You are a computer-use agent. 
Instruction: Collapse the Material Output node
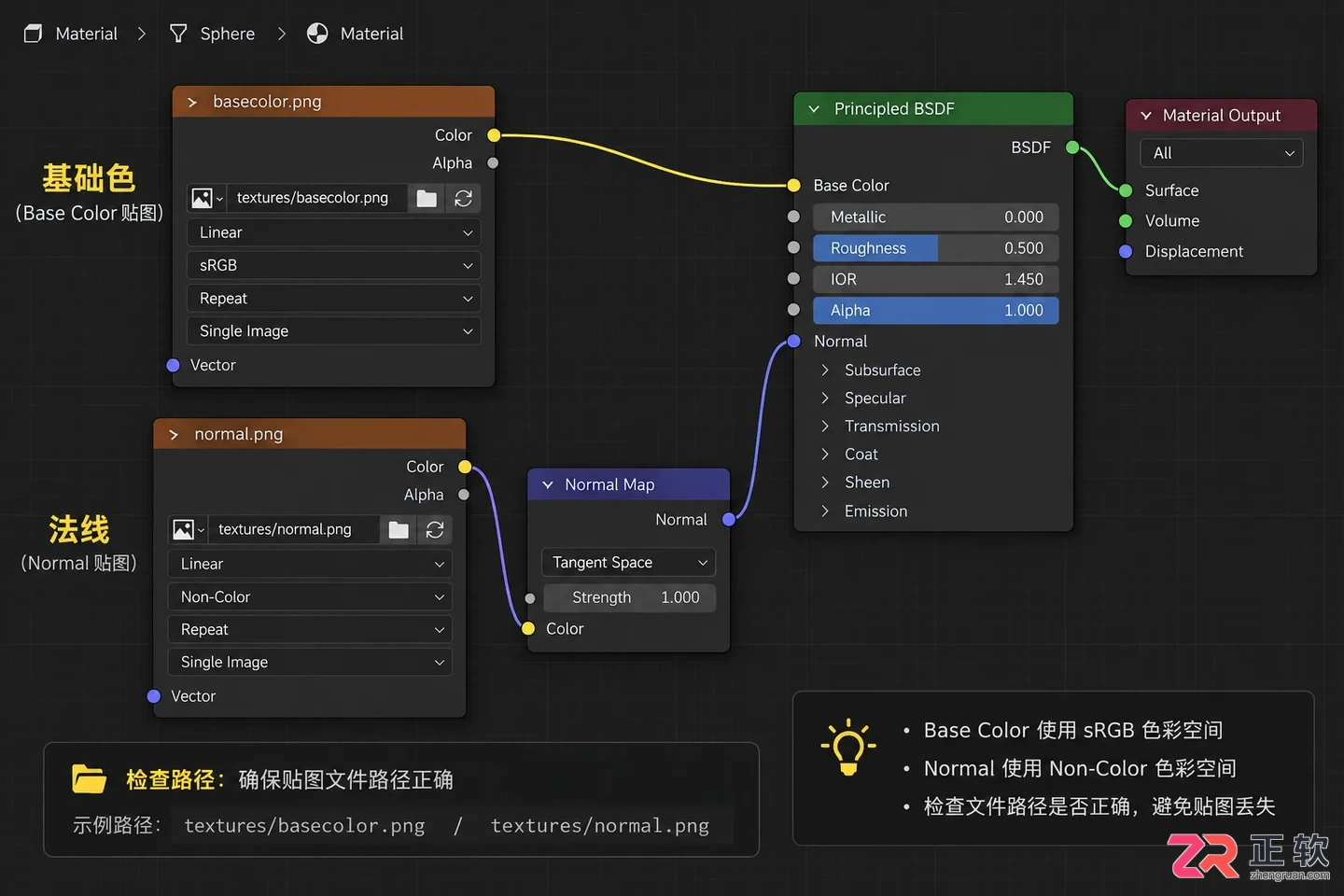1146,116
